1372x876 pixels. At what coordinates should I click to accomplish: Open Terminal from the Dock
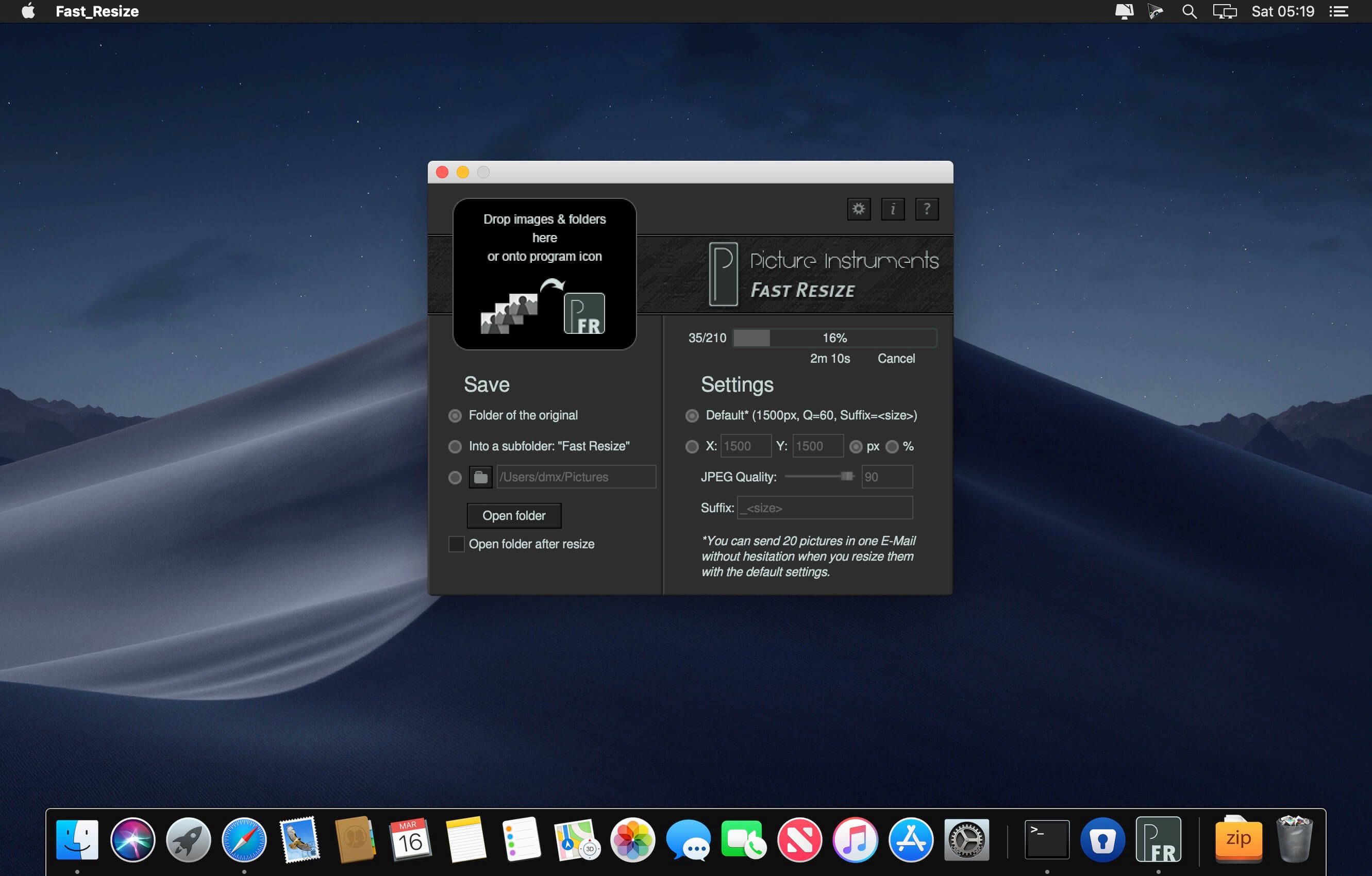[1047, 839]
